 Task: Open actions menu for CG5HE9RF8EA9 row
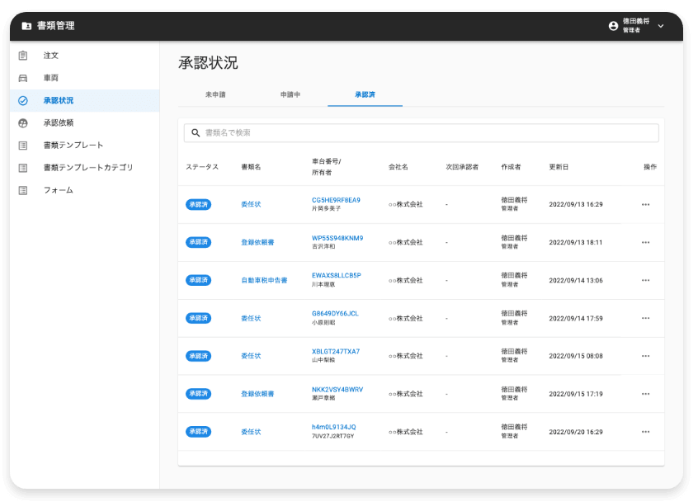(x=645, y=204)
